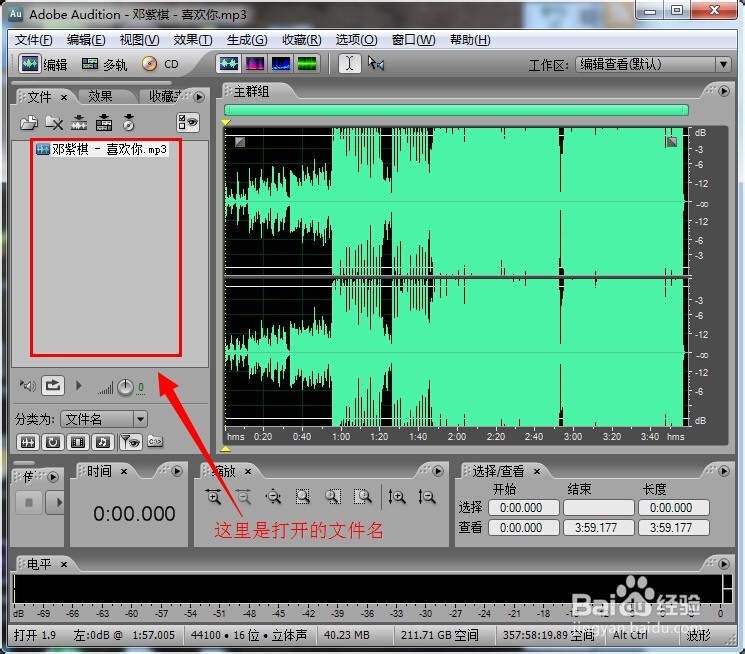Click zoom out full both axes icon
The width and height of the screenshot is (745, 654).
click(x=273, y=497)
